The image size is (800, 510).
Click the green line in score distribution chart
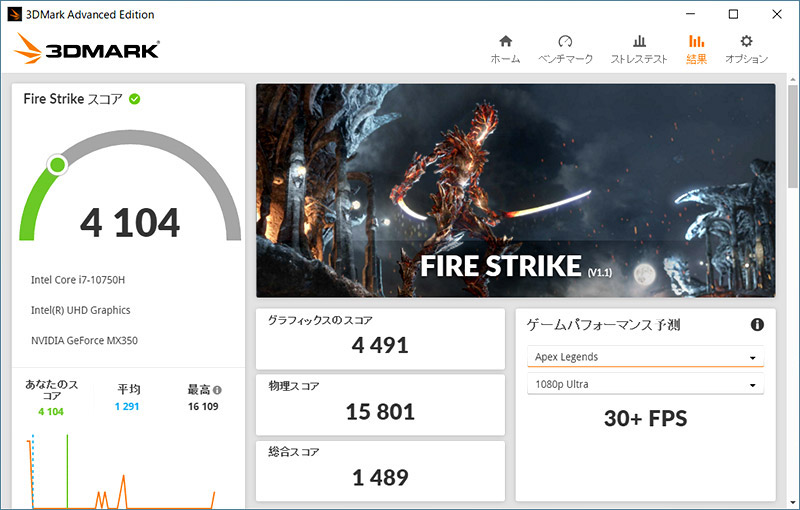(67, 471)
